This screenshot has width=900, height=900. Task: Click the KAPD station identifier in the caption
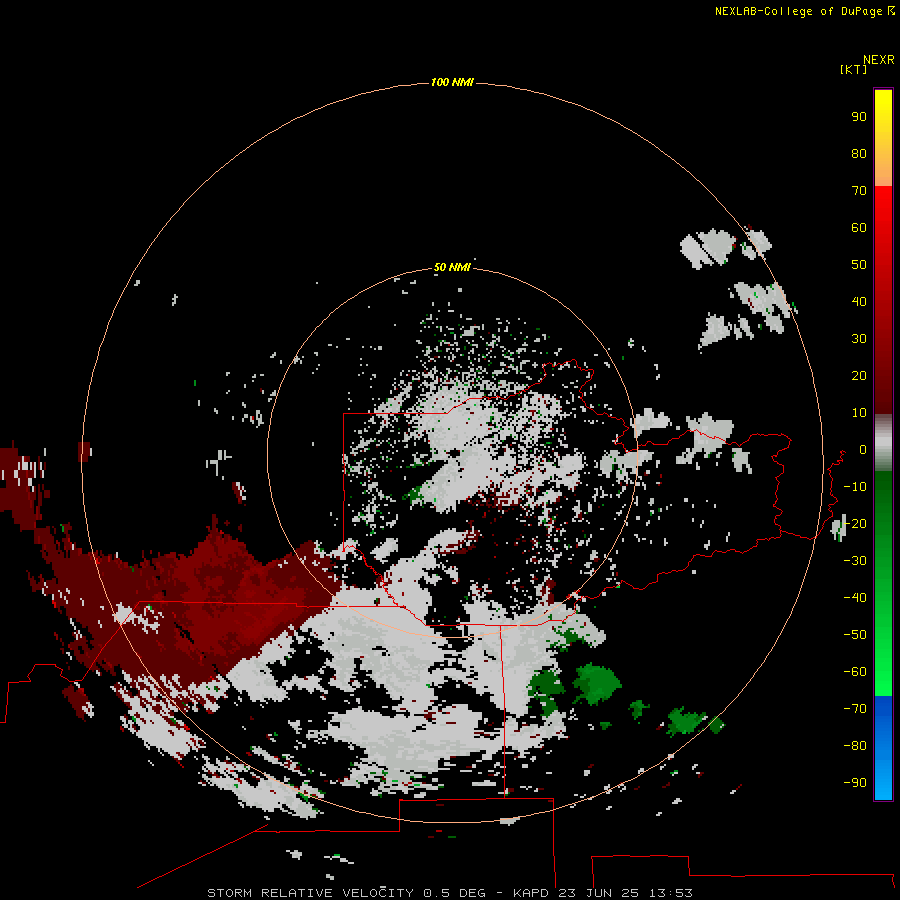(532, 893)
